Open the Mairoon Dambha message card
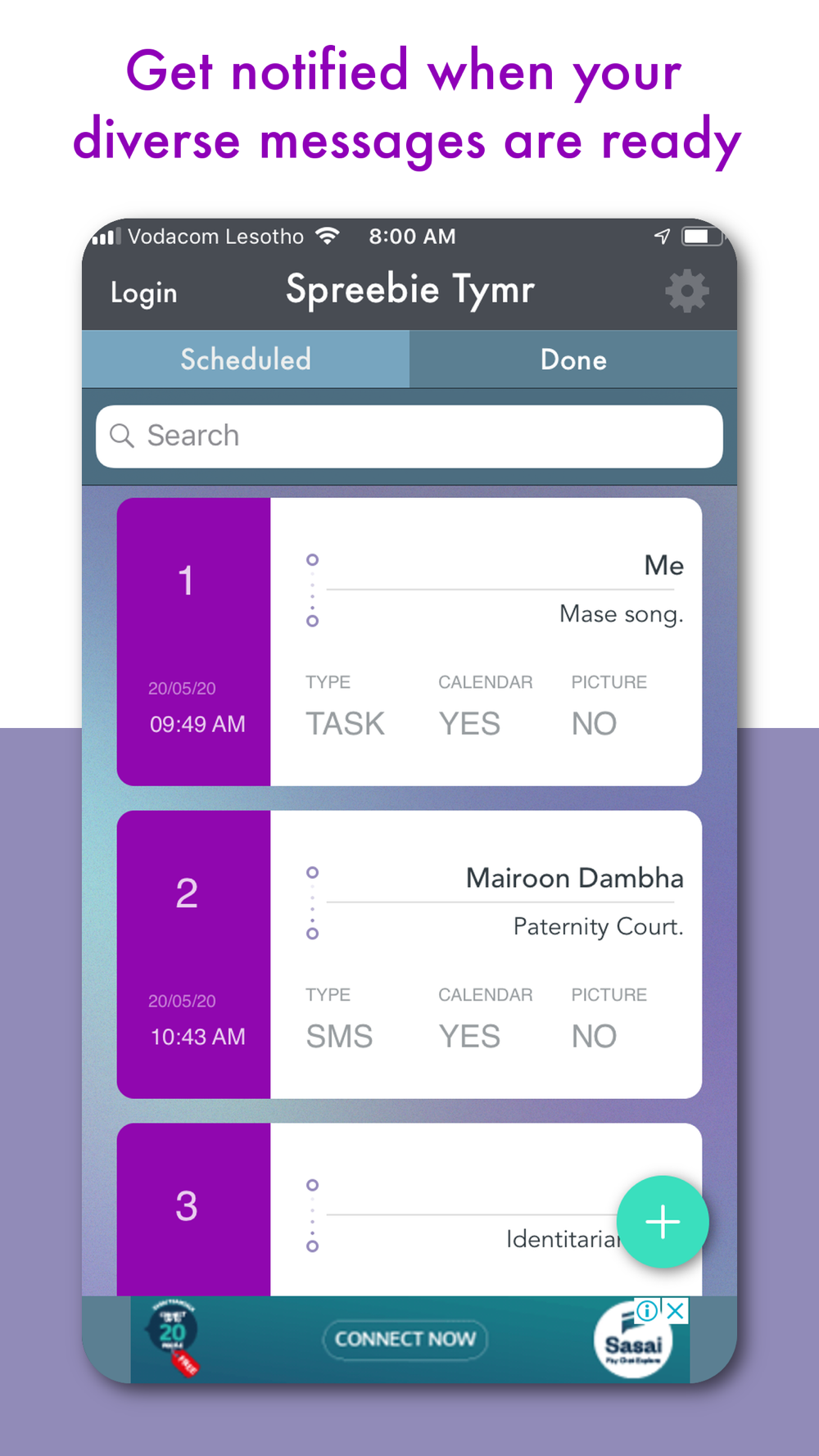This screenshot has width=819, height=1456. [x=409, y=955]
